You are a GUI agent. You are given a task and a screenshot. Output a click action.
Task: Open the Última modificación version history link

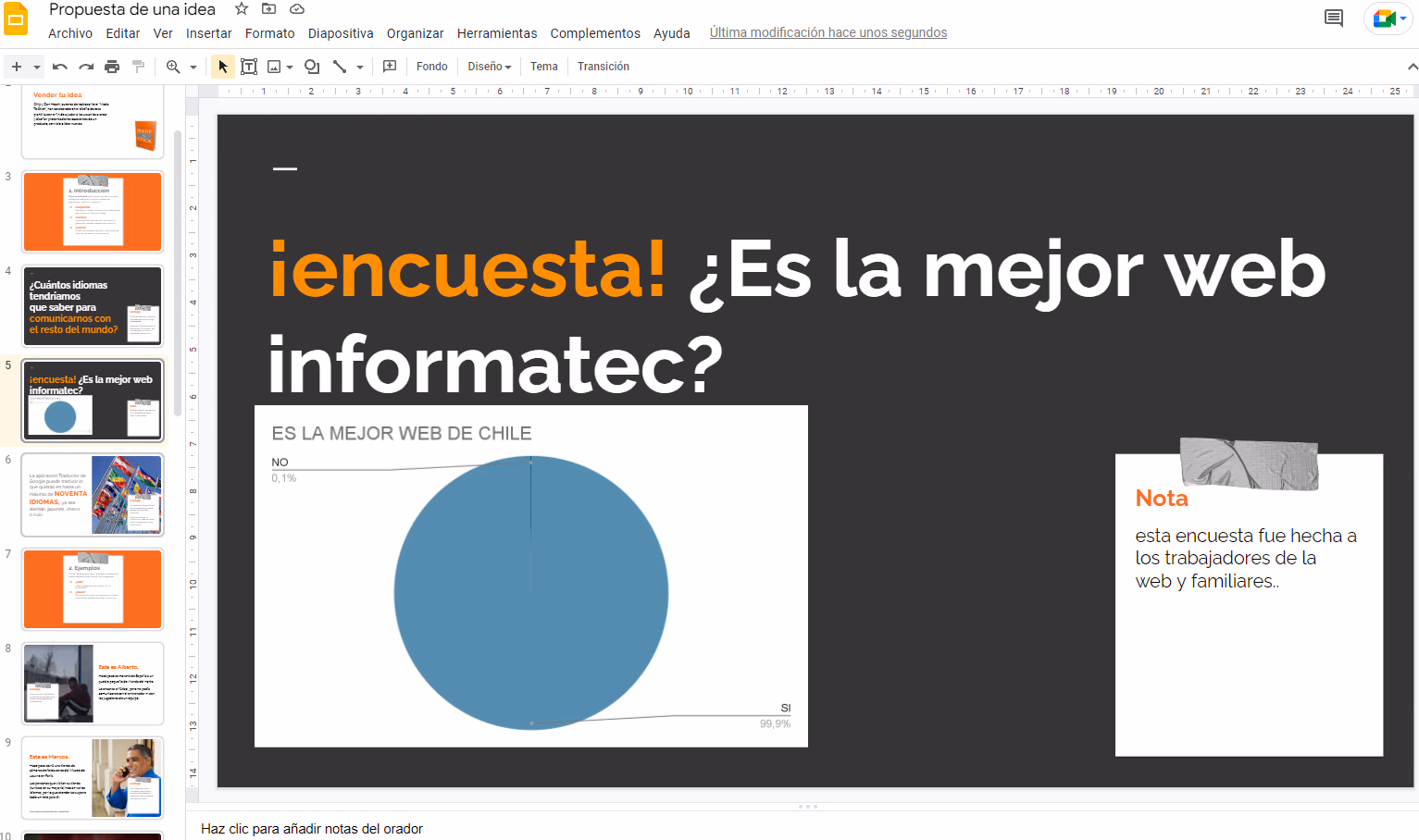(x=828, y=32)
